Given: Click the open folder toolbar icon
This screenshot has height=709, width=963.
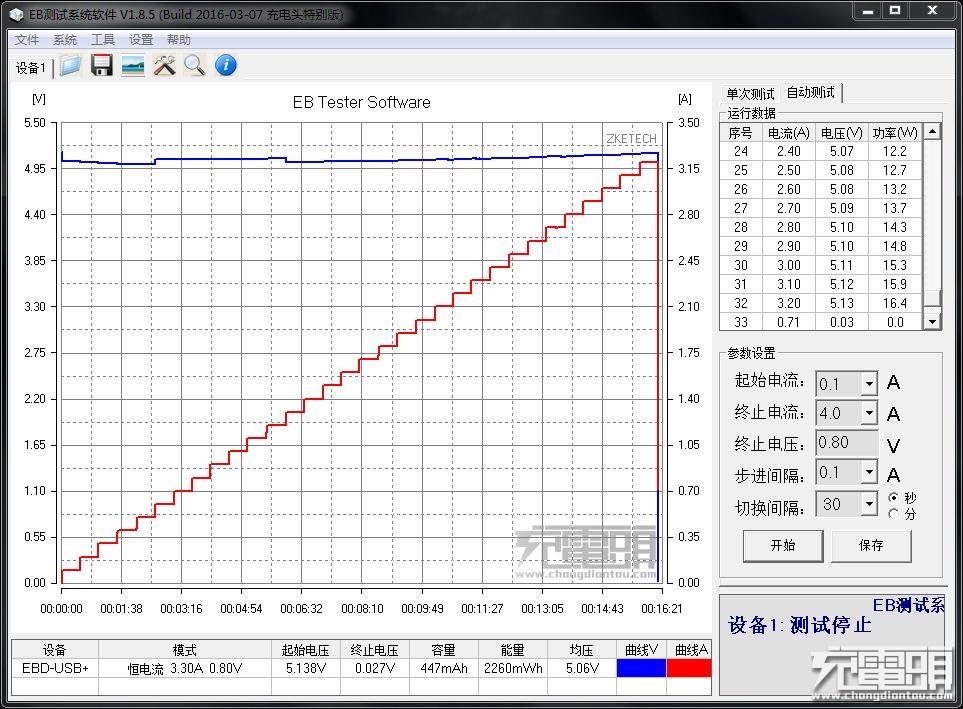Looking at the screenshot, I should coord(70,66).
